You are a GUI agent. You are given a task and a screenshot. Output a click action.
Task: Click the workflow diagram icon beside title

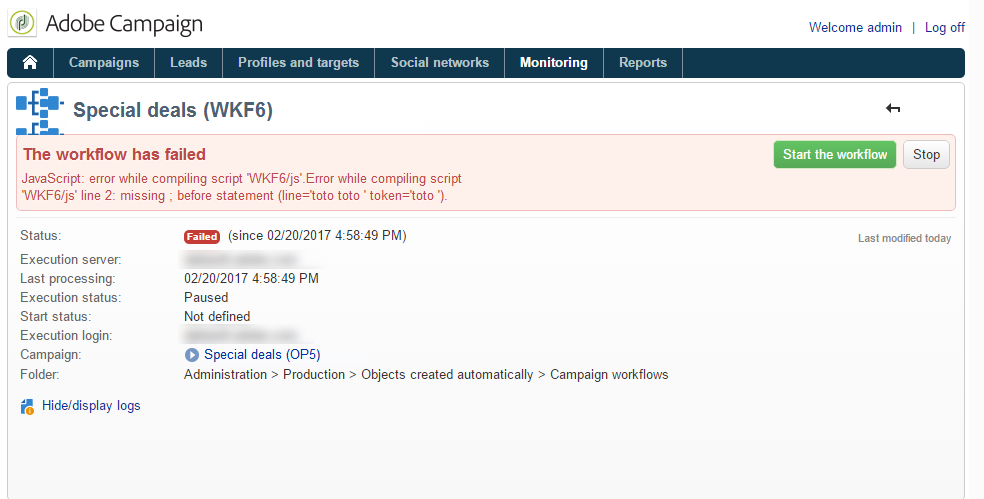(40, 110)
